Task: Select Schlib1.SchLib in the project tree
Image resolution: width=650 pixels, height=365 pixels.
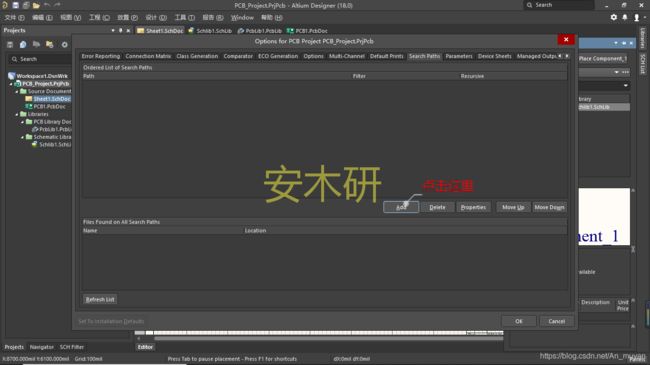Action: 55,144
